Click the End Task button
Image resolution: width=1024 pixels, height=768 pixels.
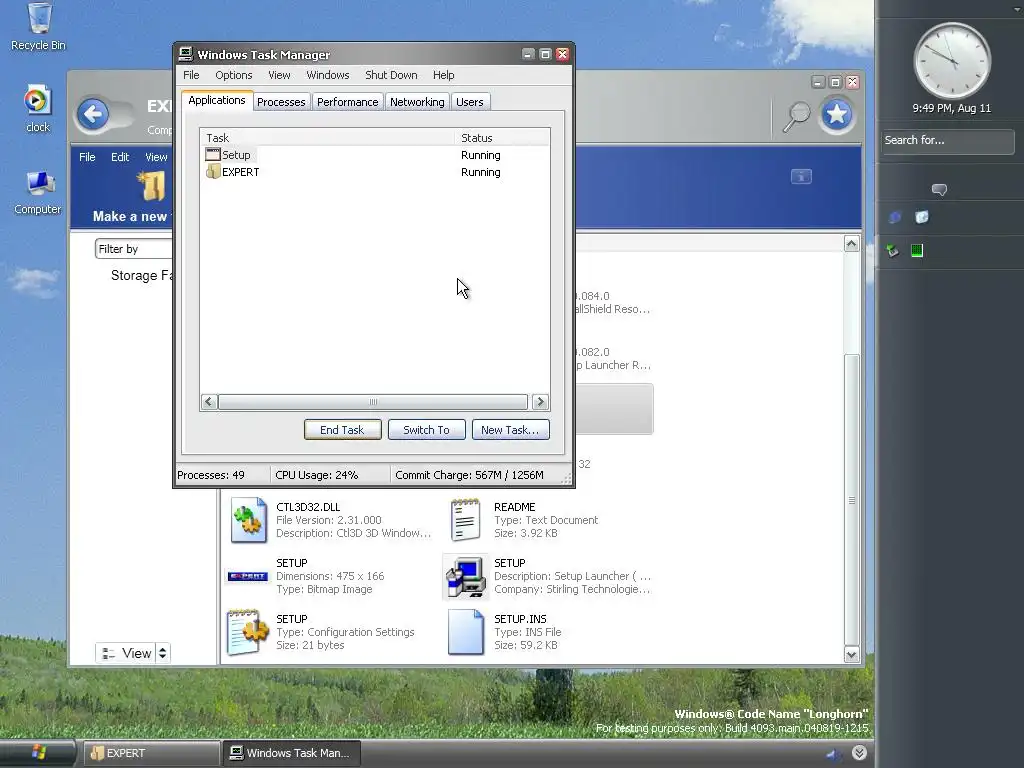[342, 430]
